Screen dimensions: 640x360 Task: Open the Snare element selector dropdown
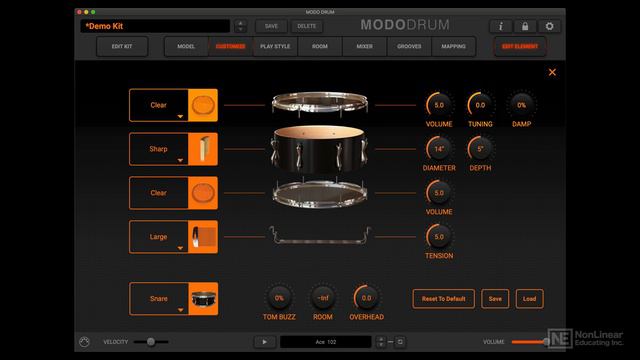click(159, 299)
